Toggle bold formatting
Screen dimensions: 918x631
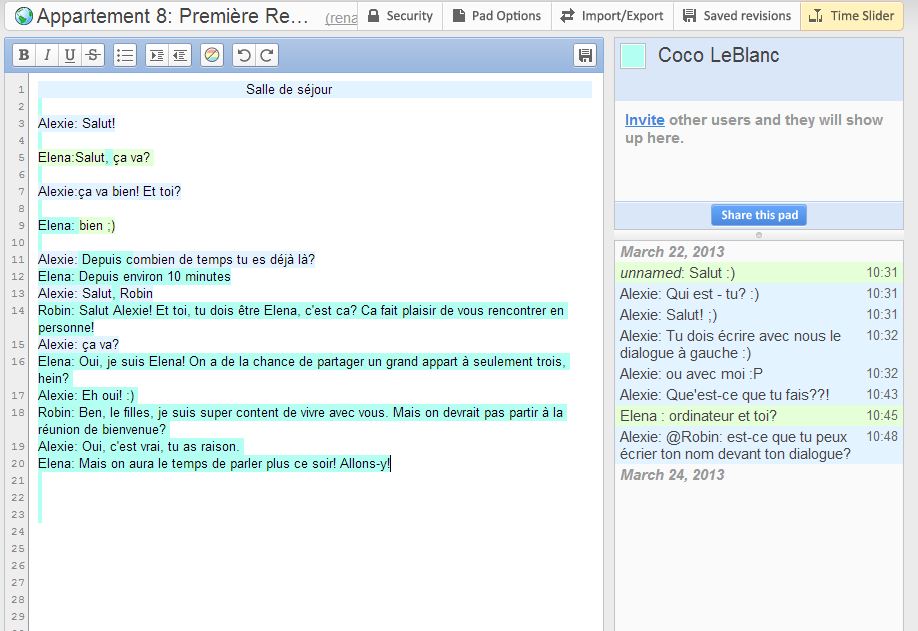(24, 56)
